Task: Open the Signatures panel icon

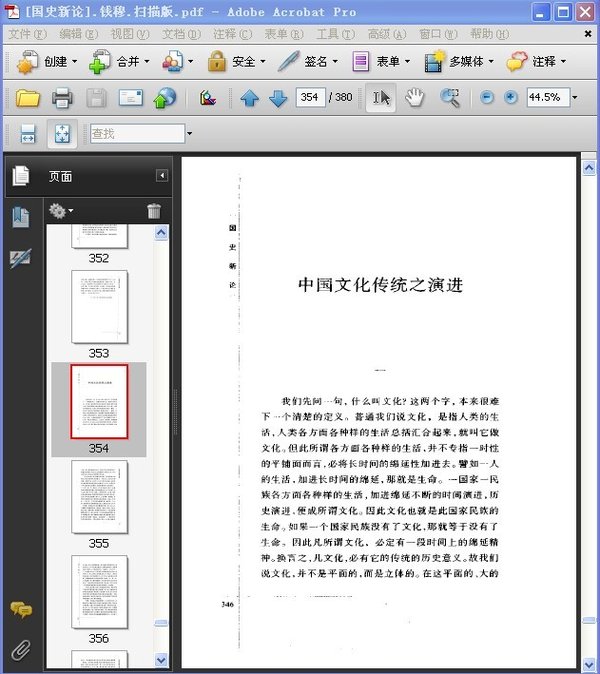Action: coord(20,258)
